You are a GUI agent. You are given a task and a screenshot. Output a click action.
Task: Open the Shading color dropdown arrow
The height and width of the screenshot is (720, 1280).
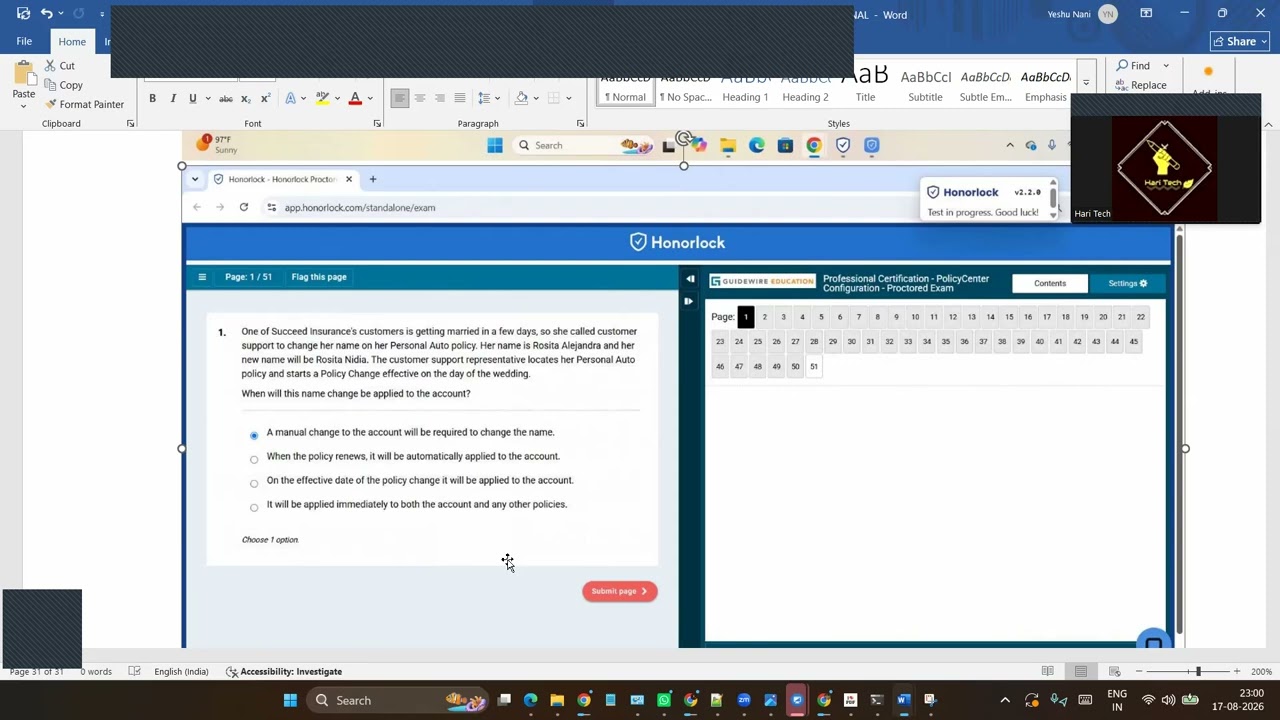tap(536, 98)
